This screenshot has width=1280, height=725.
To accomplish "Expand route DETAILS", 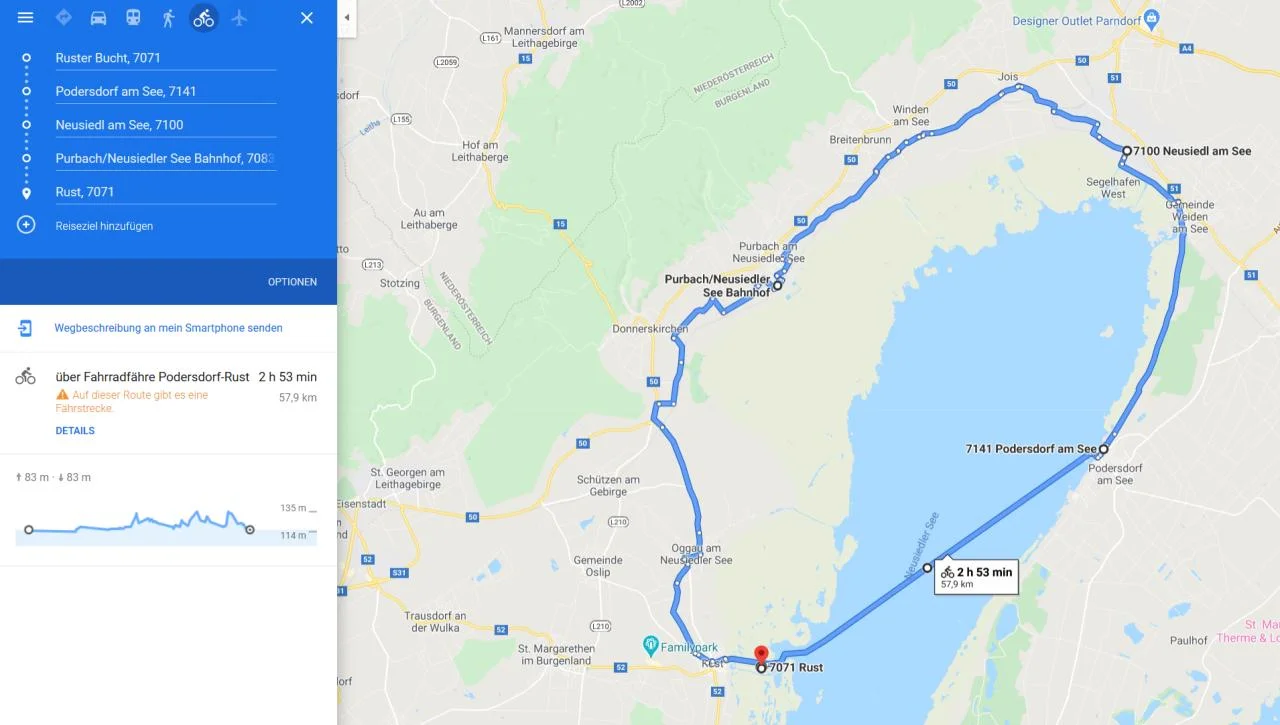I will pyautogui.click(x=75, y=431).
